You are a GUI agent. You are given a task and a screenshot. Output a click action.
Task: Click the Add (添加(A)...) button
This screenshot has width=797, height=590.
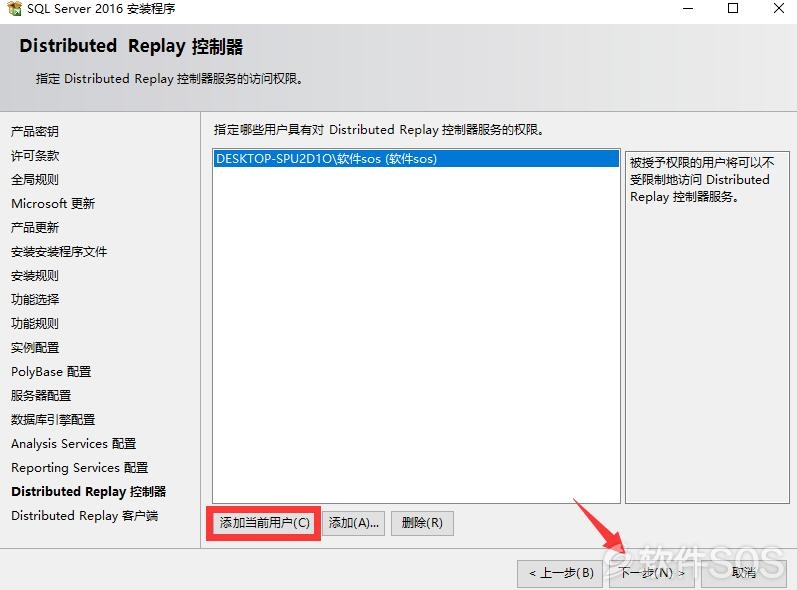pos(354,523)
